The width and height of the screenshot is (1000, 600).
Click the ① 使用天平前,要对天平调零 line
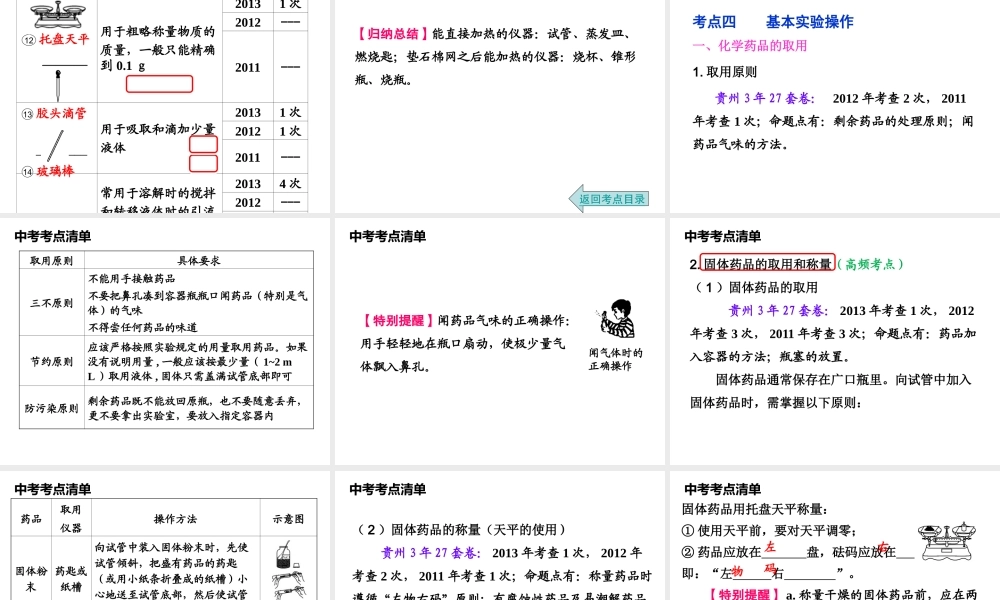pos(768,530)
